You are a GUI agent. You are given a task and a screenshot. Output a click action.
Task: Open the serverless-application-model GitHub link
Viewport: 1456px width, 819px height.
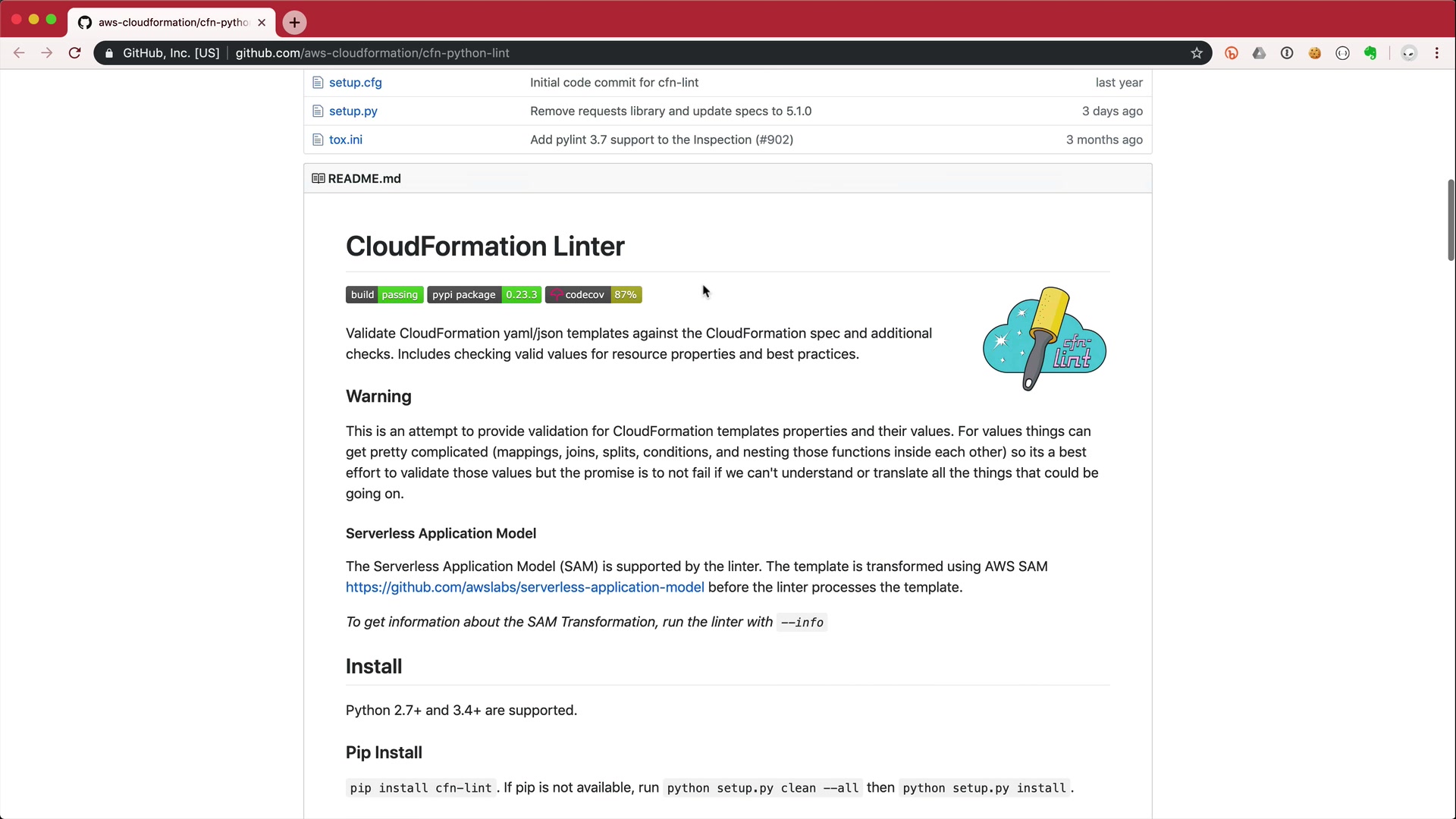(525, 588)
